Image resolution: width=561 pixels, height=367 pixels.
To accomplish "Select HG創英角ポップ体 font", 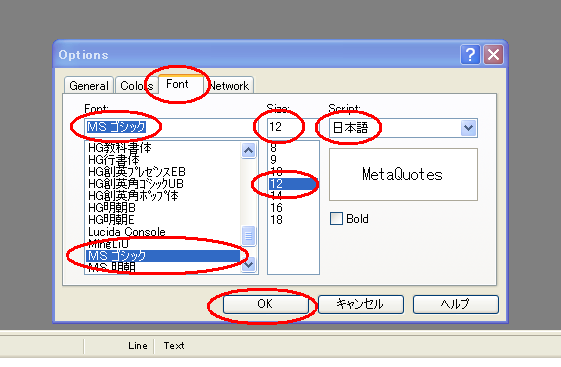I will click(163, 196).
